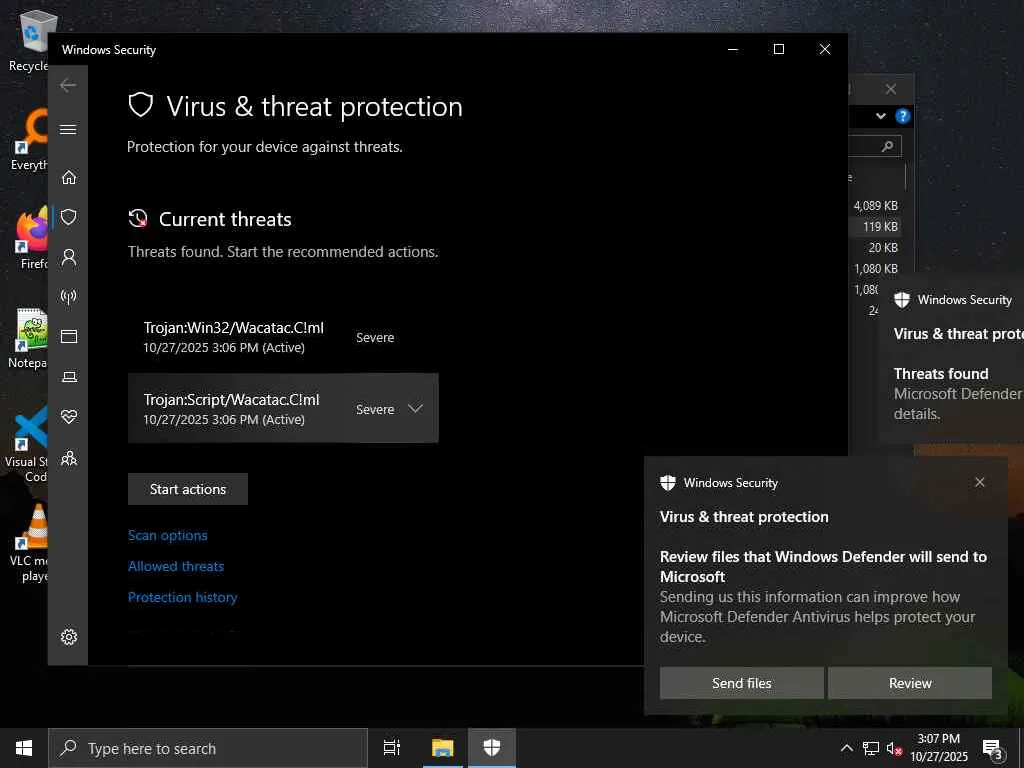Click the Current threats history icon

pyautogui.click(x=138, y=219)
